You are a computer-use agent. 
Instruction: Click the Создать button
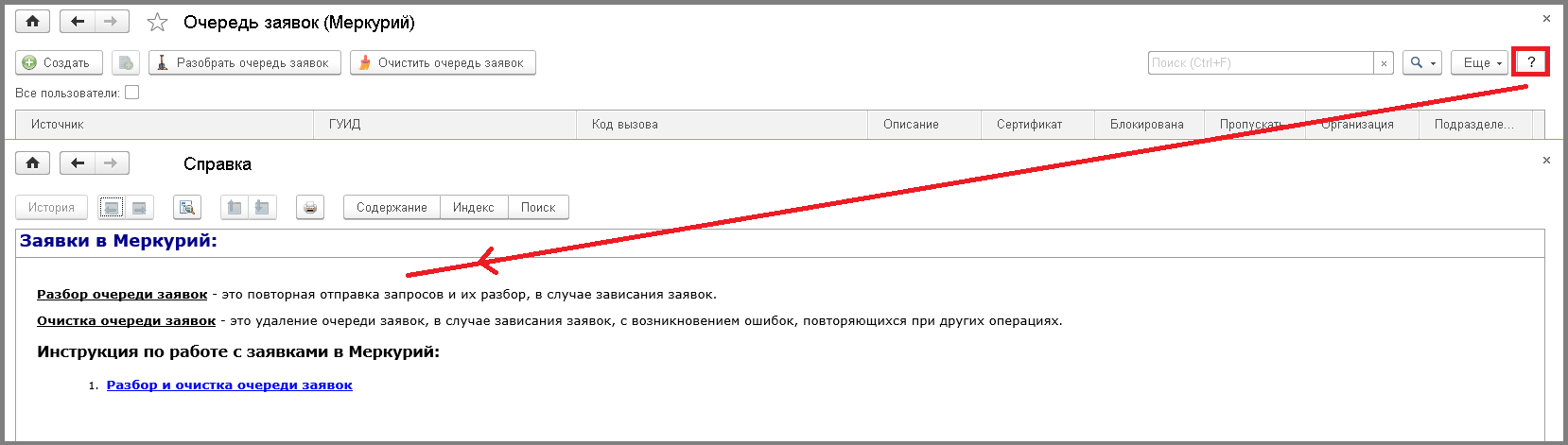59,62
